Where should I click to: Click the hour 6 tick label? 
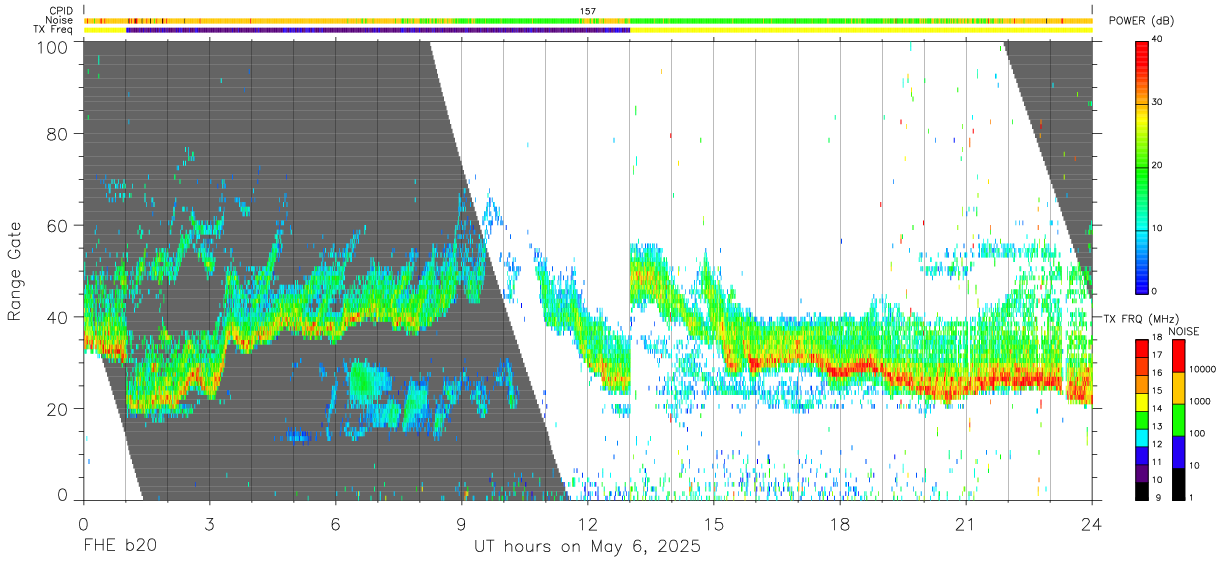[x=335, y=523]
